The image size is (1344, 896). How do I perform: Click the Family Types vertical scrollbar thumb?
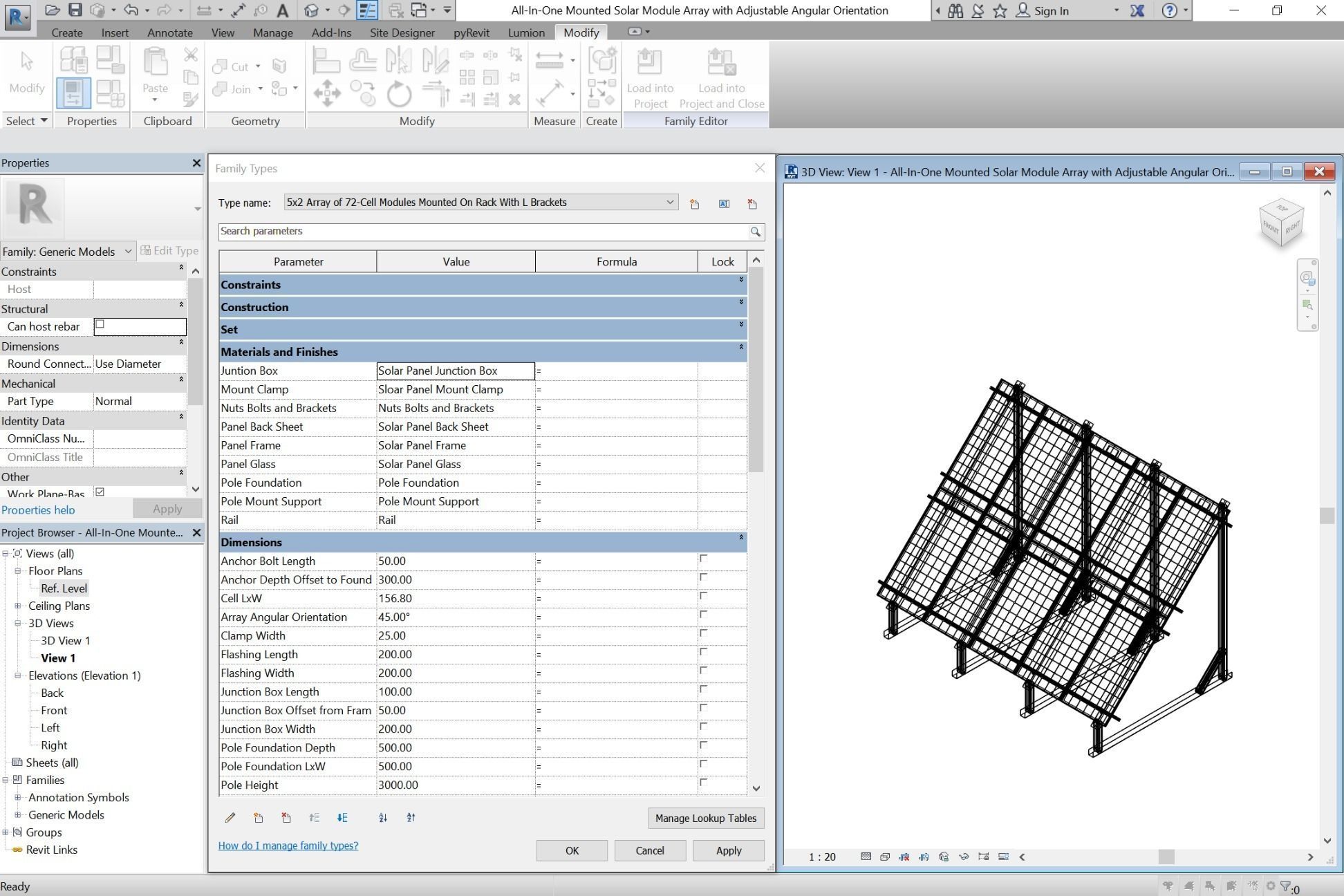click(x=756, y=370)
